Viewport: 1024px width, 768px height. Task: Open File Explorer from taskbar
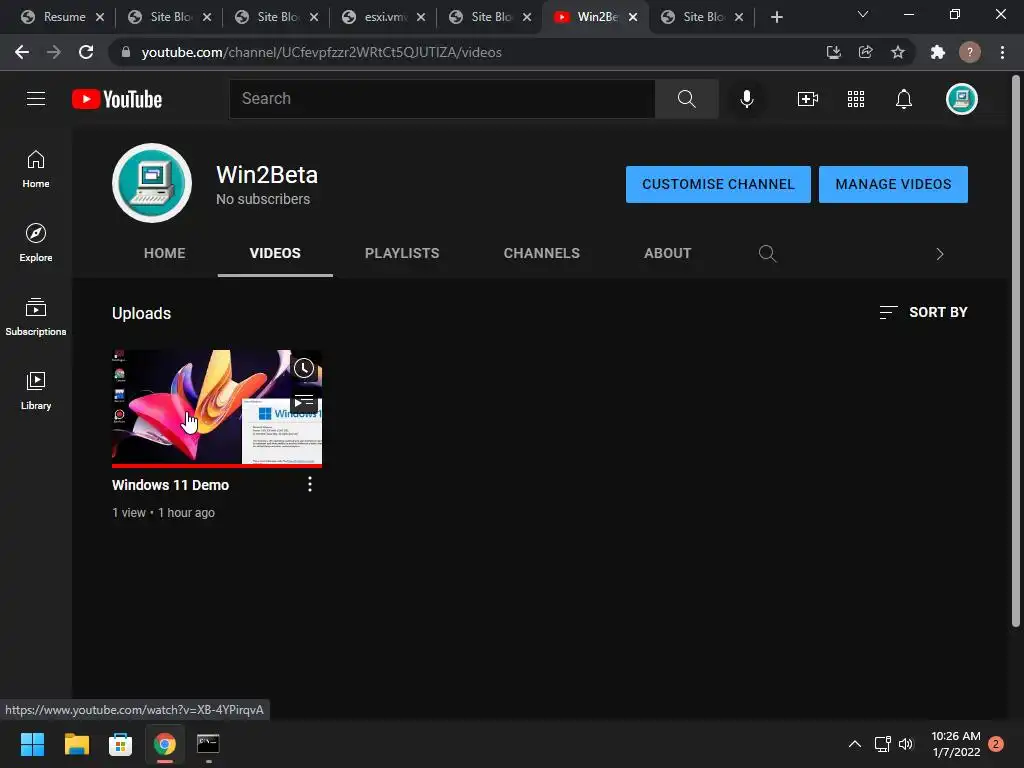76,744
